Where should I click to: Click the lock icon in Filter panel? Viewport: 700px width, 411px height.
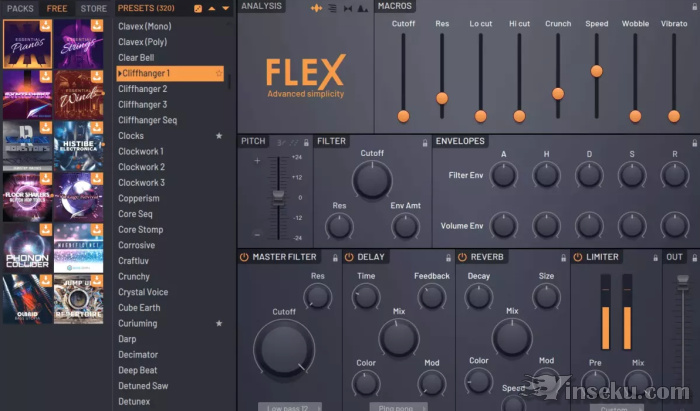[424, 142]
